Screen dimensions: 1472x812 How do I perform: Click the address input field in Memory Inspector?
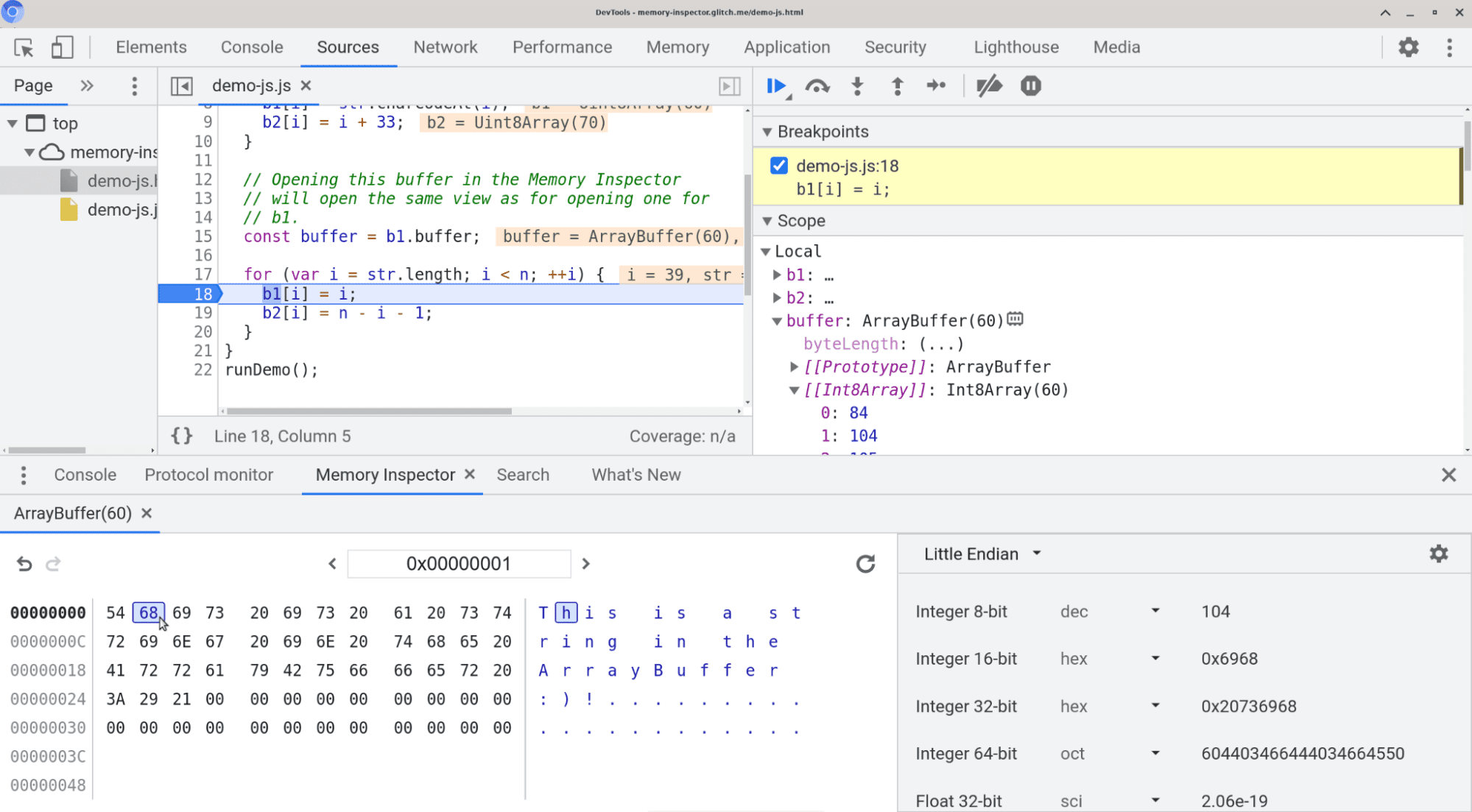[x=459, y=563]
